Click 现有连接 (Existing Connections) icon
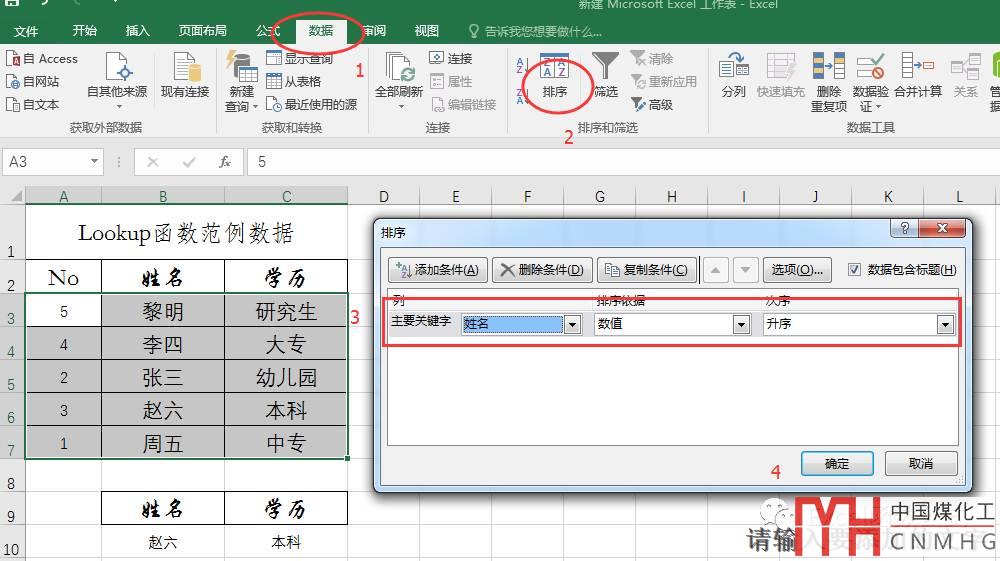 pos(185,76)
